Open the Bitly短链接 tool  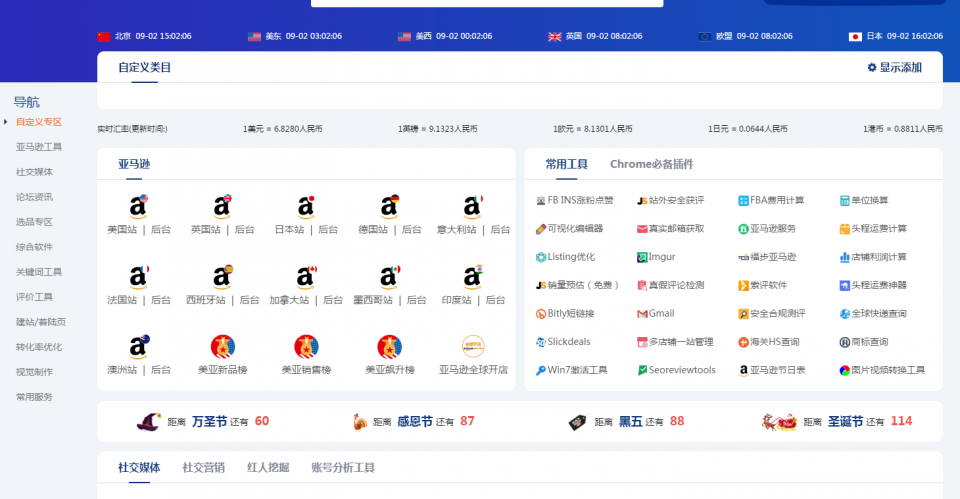(x=564, y=313)
